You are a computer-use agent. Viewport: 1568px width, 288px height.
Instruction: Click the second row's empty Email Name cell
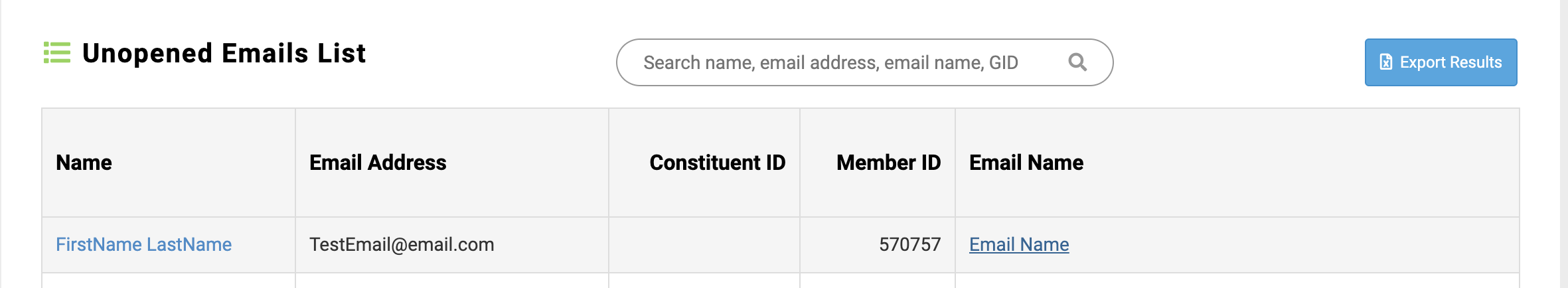[x=1237, y=281]
